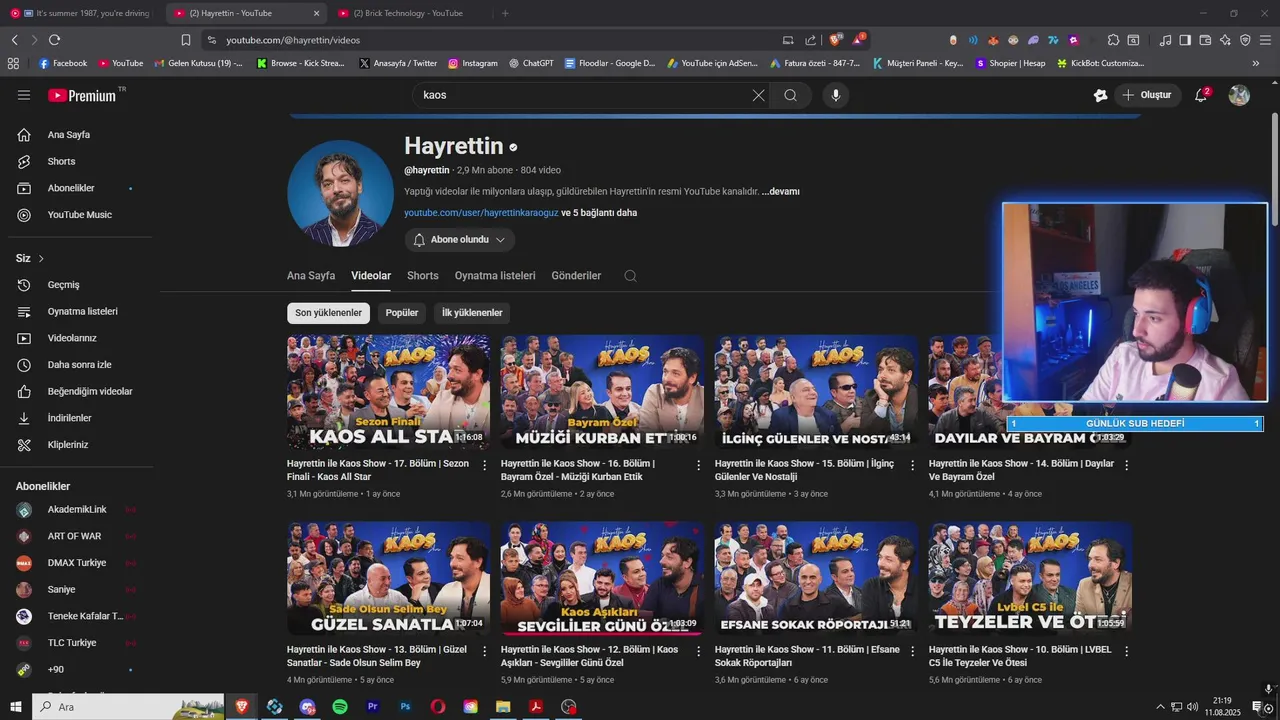Click the bookmark this page icon
Screen dimensions: 1280x720
185,40
